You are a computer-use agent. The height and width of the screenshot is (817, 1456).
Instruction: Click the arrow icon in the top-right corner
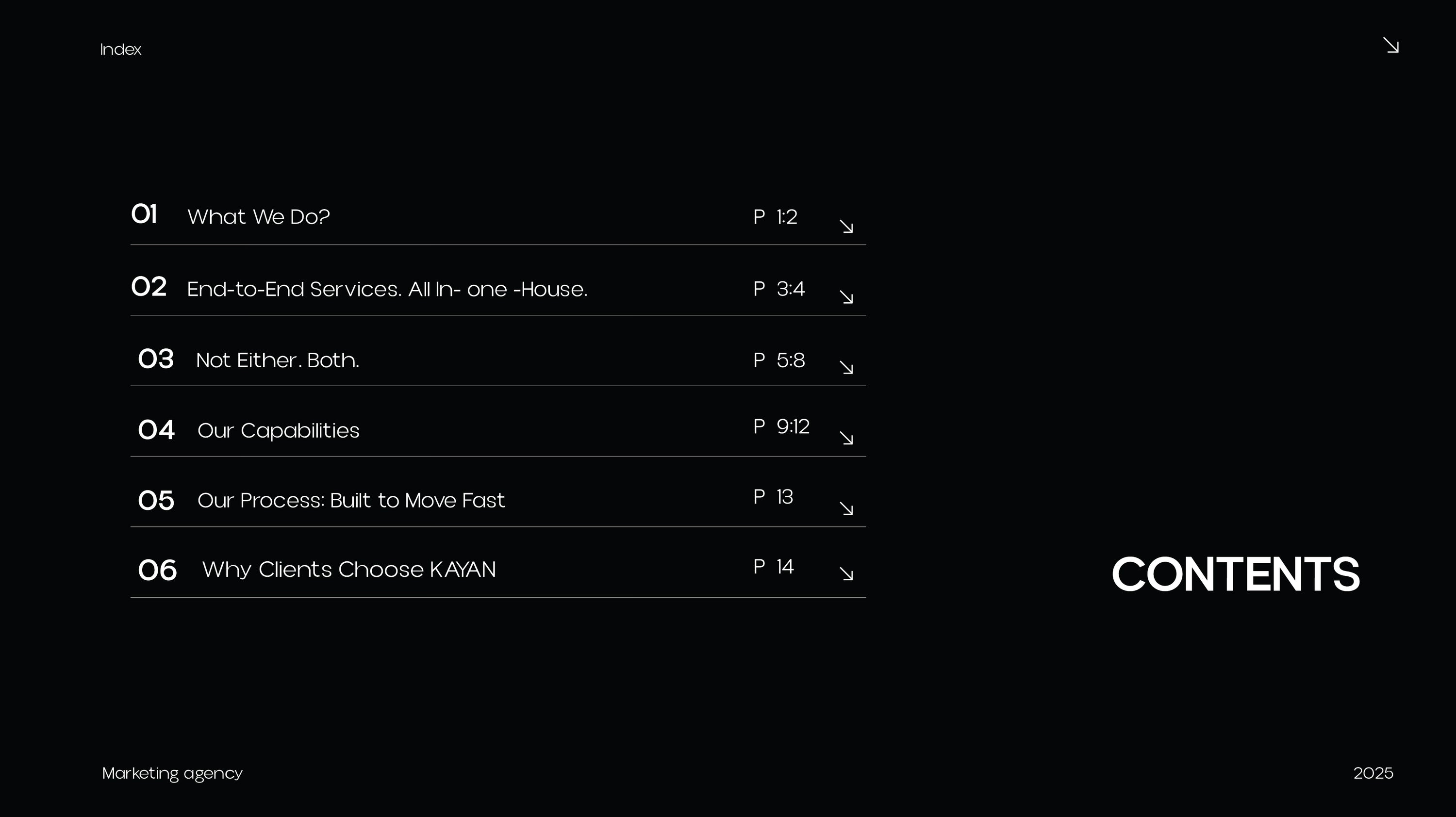(x=1391, y=45)
